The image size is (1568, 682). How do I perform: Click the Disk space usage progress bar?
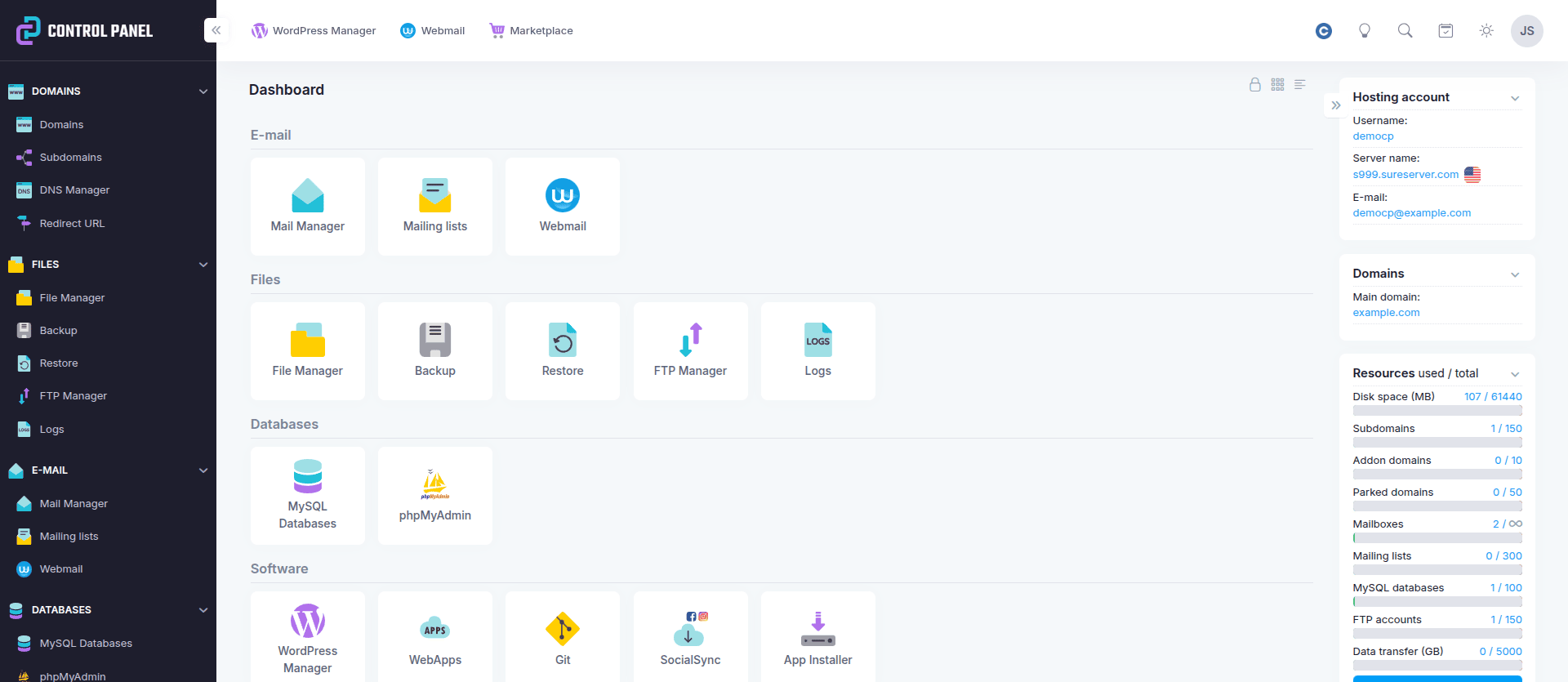(x=1437, y=411)
